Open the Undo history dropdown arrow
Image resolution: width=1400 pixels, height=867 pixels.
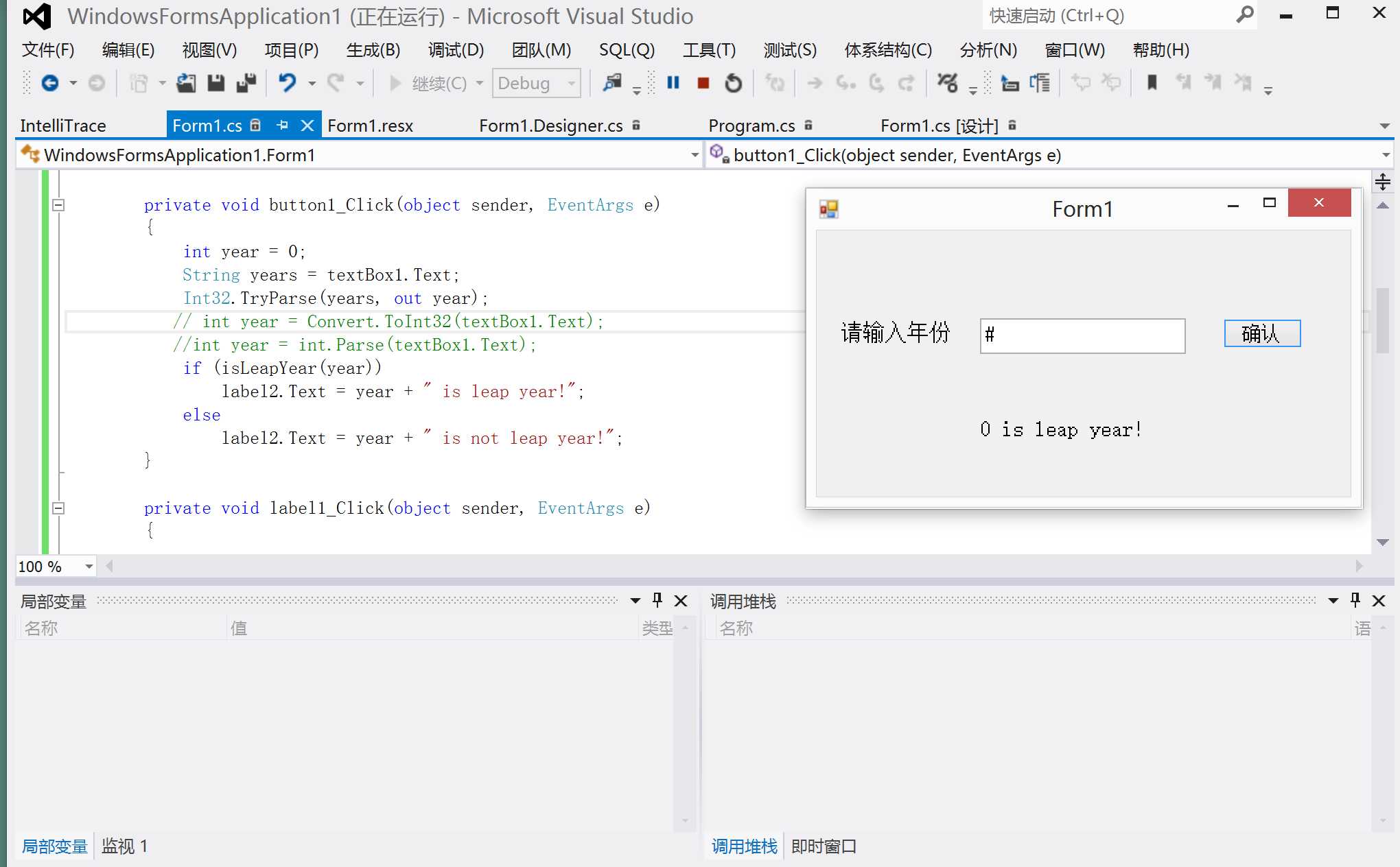[312, 84]
